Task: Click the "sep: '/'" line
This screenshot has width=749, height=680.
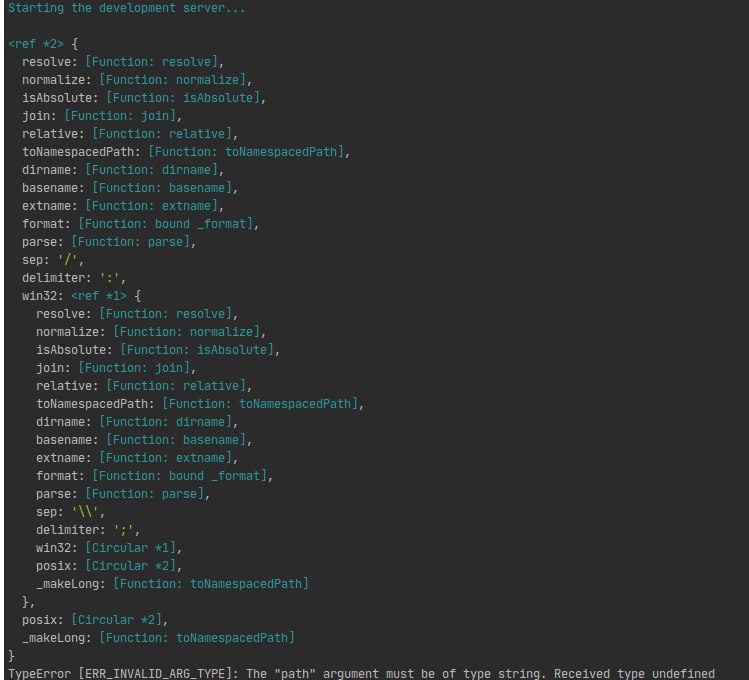Action: tap(53, 260)
